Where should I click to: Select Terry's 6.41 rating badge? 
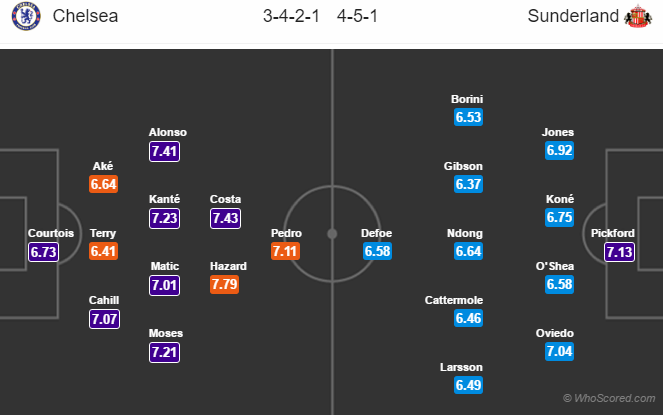pyautogui.click(x=104, y=252)
